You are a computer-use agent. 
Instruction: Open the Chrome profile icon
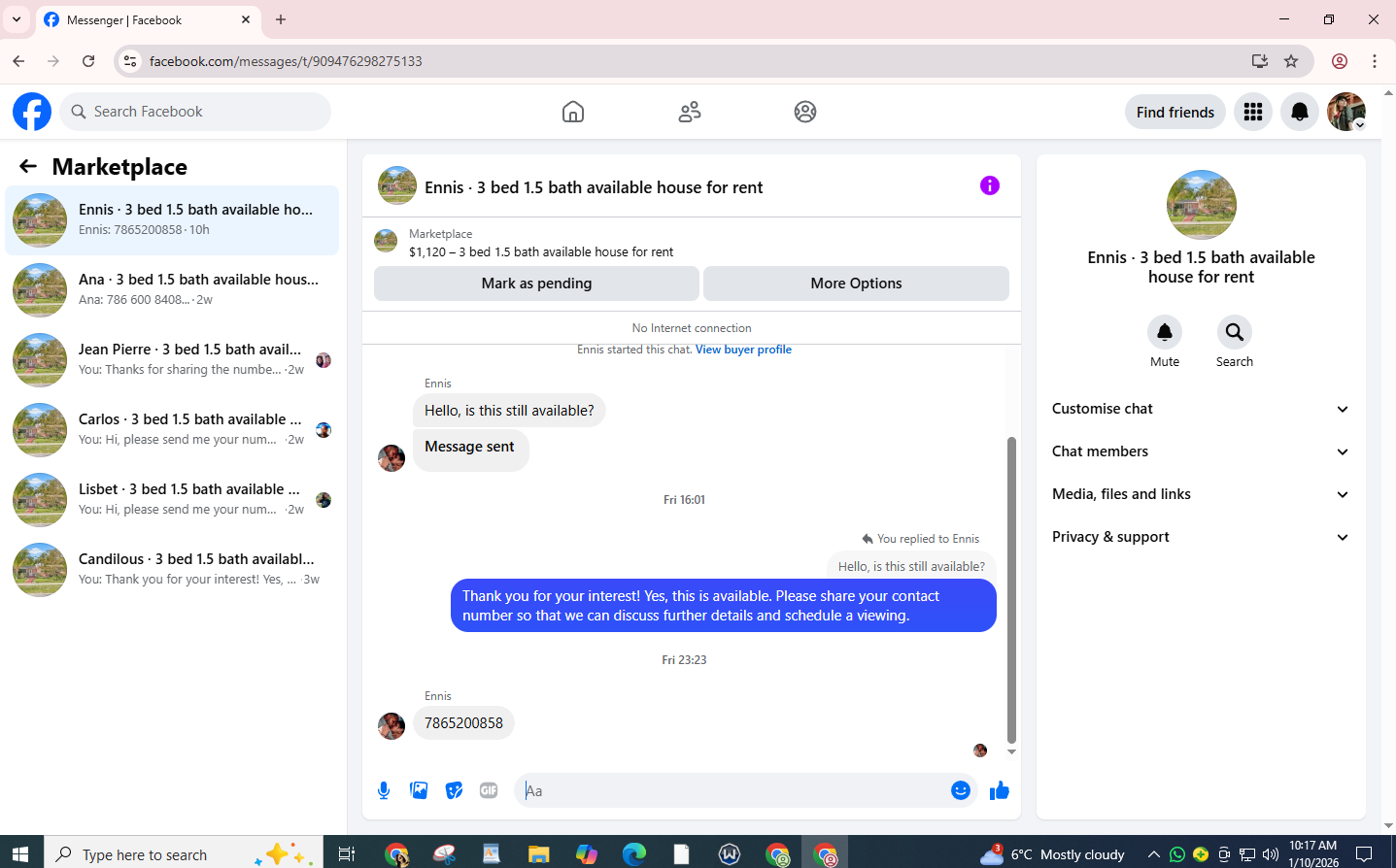coord(1340,60)
